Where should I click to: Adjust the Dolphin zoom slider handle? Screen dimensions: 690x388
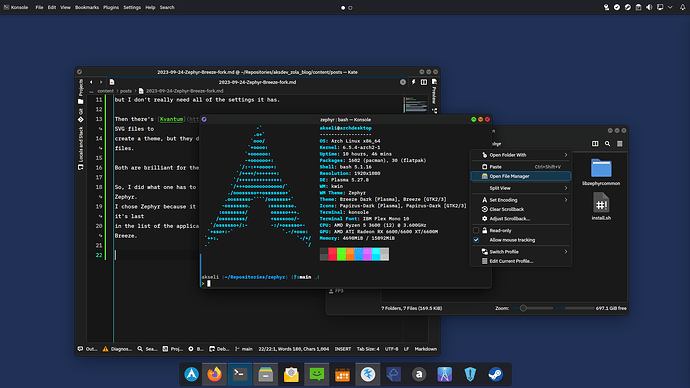[523, 308]
